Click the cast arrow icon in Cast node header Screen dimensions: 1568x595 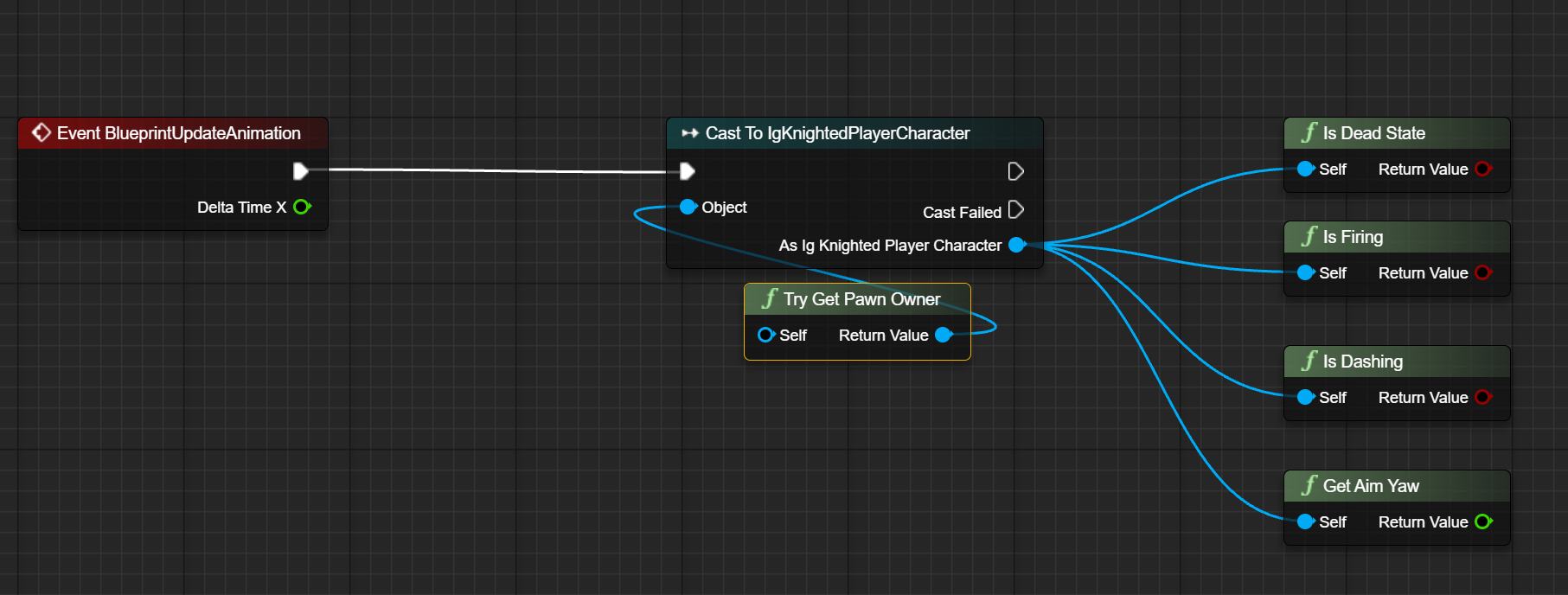coord(689,133)
